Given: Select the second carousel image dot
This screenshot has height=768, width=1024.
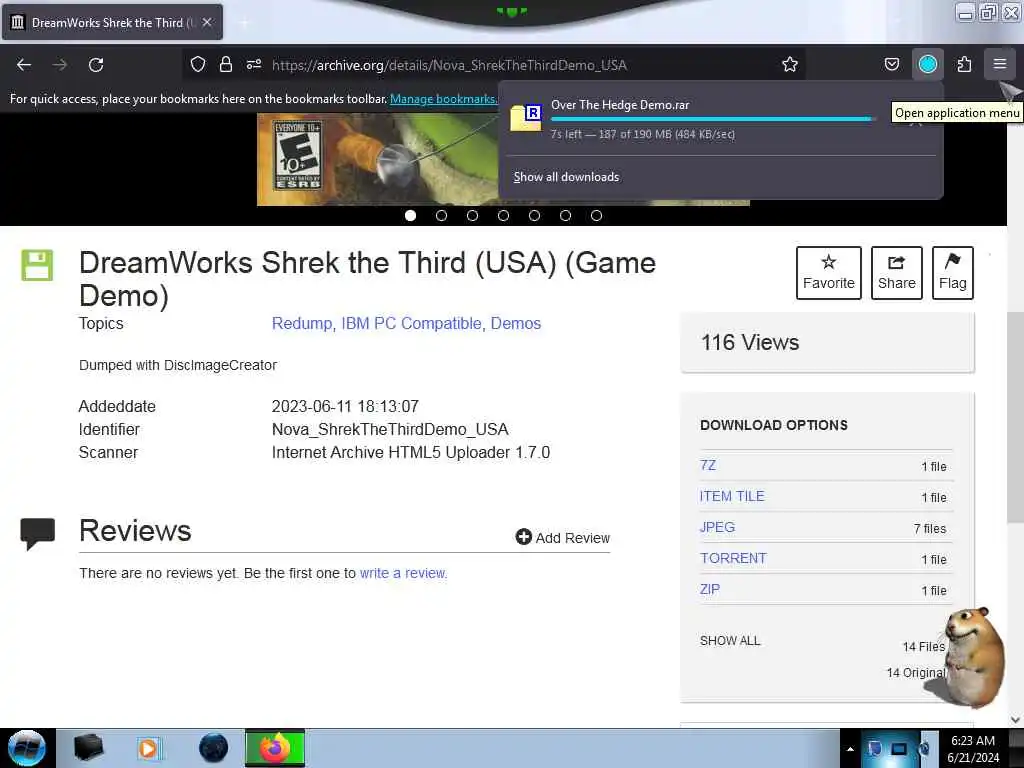Looking at the screenshot, I should click(x=441, y=216).
